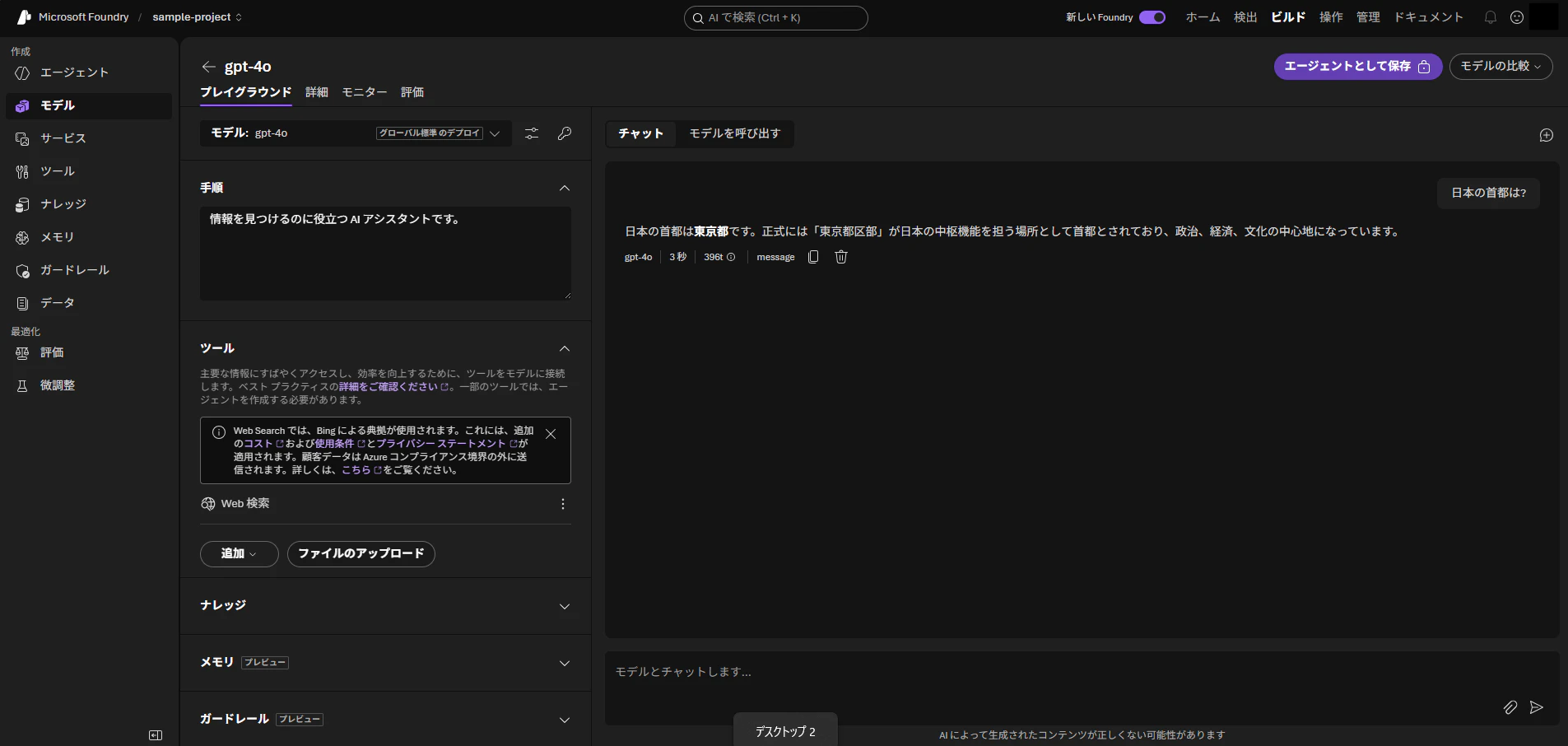Toggle the 新しい Foundry switch
1568x746 pixels.
pyautogui.click(x=1152, y=17)
